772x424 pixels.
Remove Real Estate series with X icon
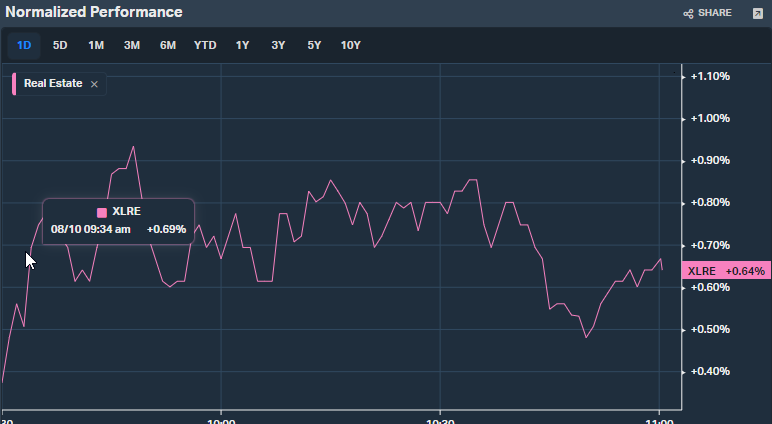[x=94, y=85]
